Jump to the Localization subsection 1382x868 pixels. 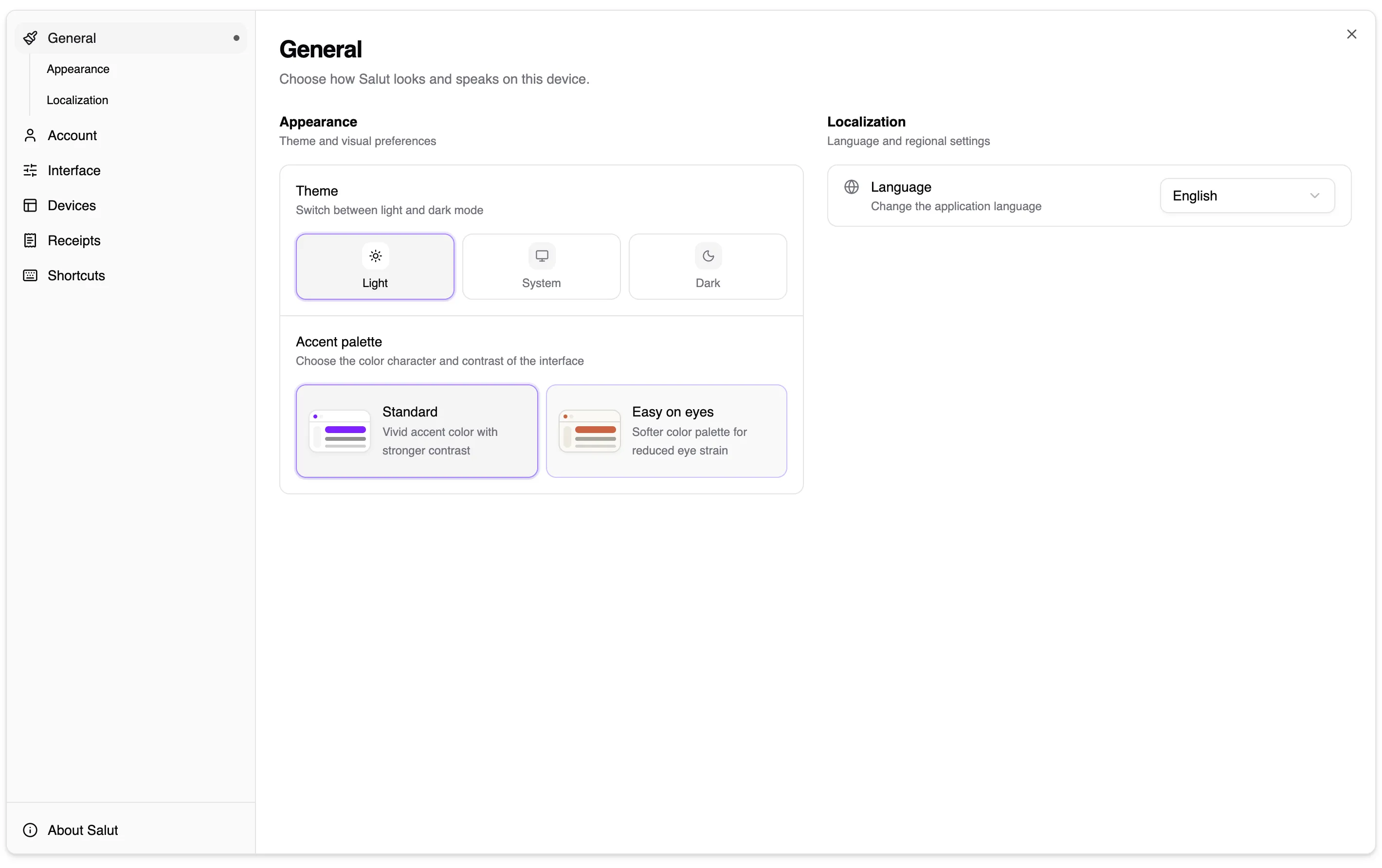pyautogui.click(x=77, y=100)
